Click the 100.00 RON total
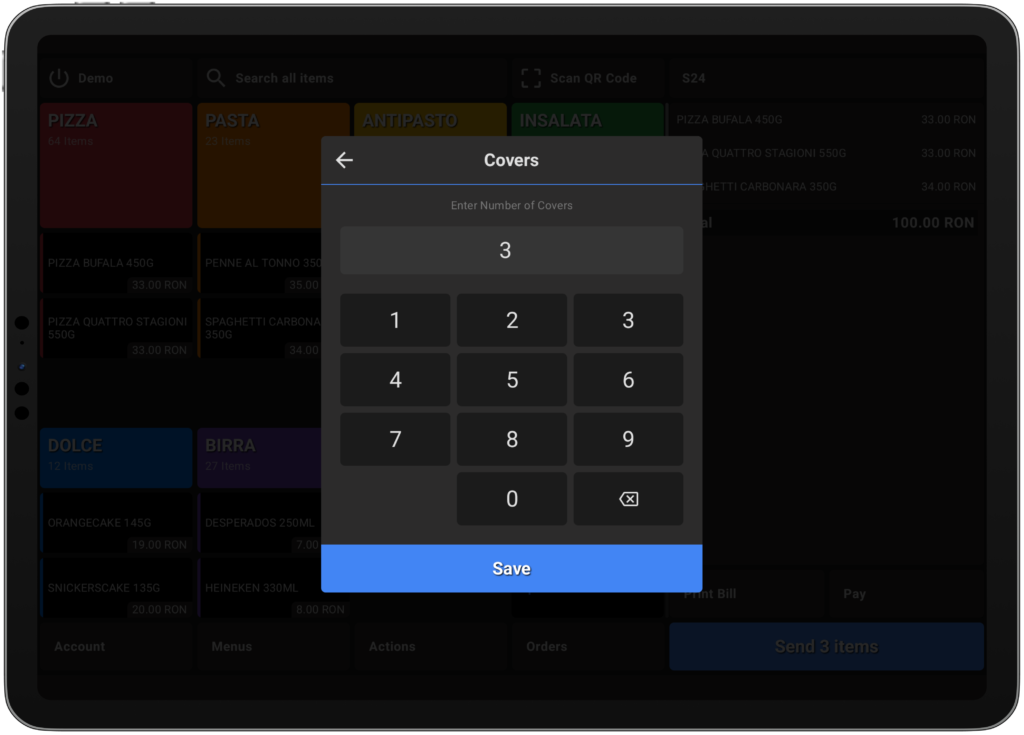 pyautogui.click(x=933, y=223)
